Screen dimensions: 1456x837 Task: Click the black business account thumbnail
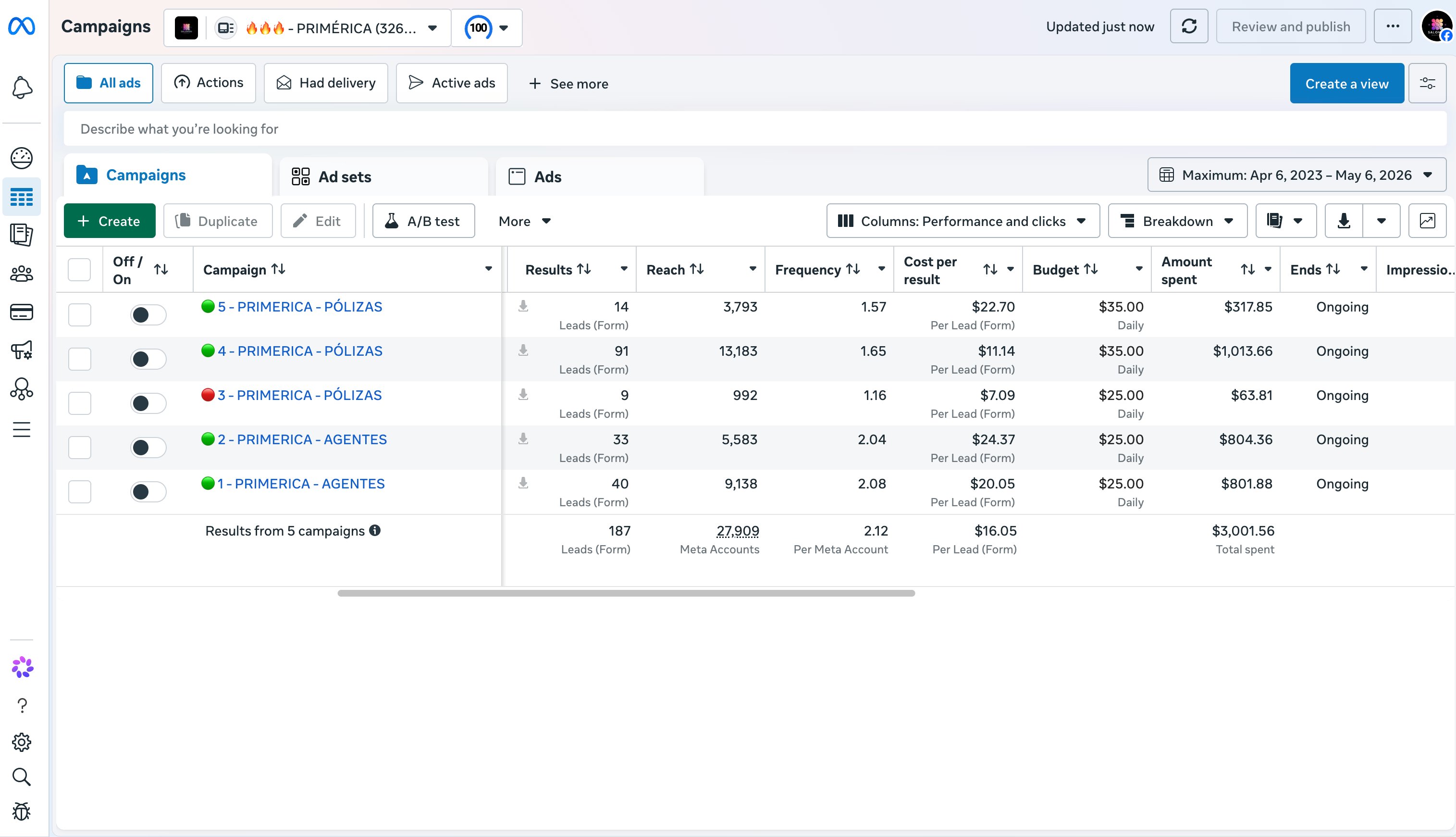[186, 27]
